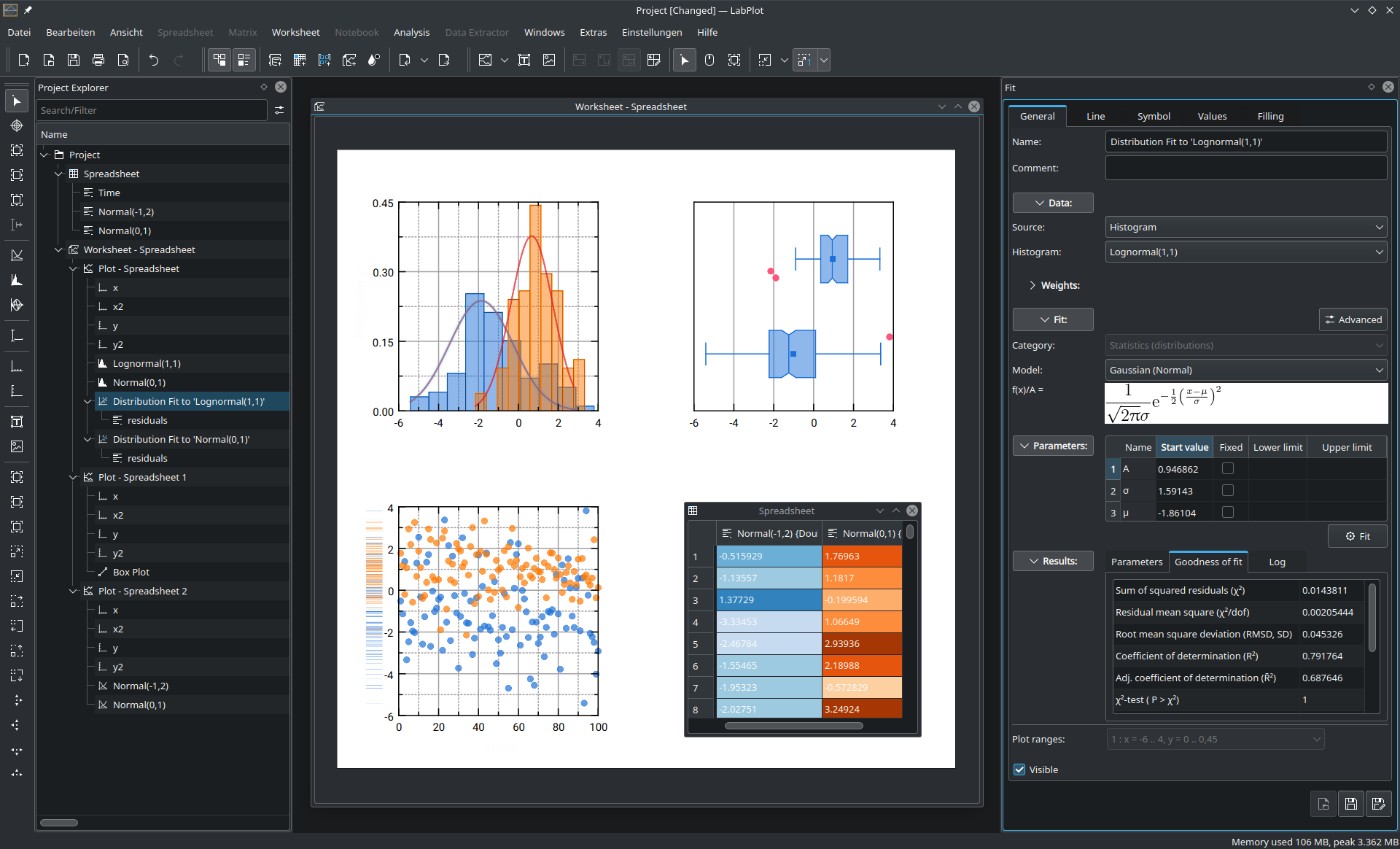Enable Fixed checkbox for parameter σ
Screen dimensions: 1400x849
tap(1228, 491)
